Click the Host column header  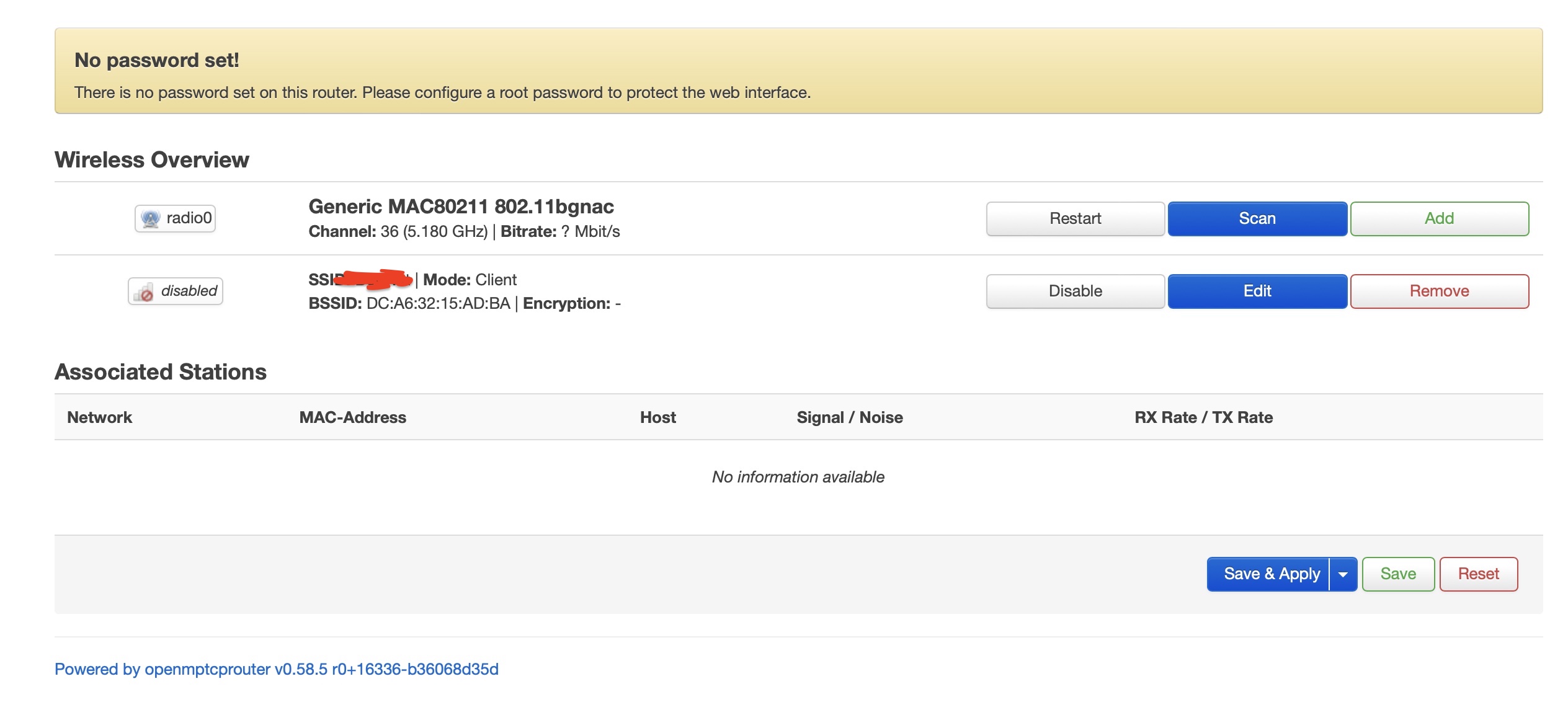(657, 417)
